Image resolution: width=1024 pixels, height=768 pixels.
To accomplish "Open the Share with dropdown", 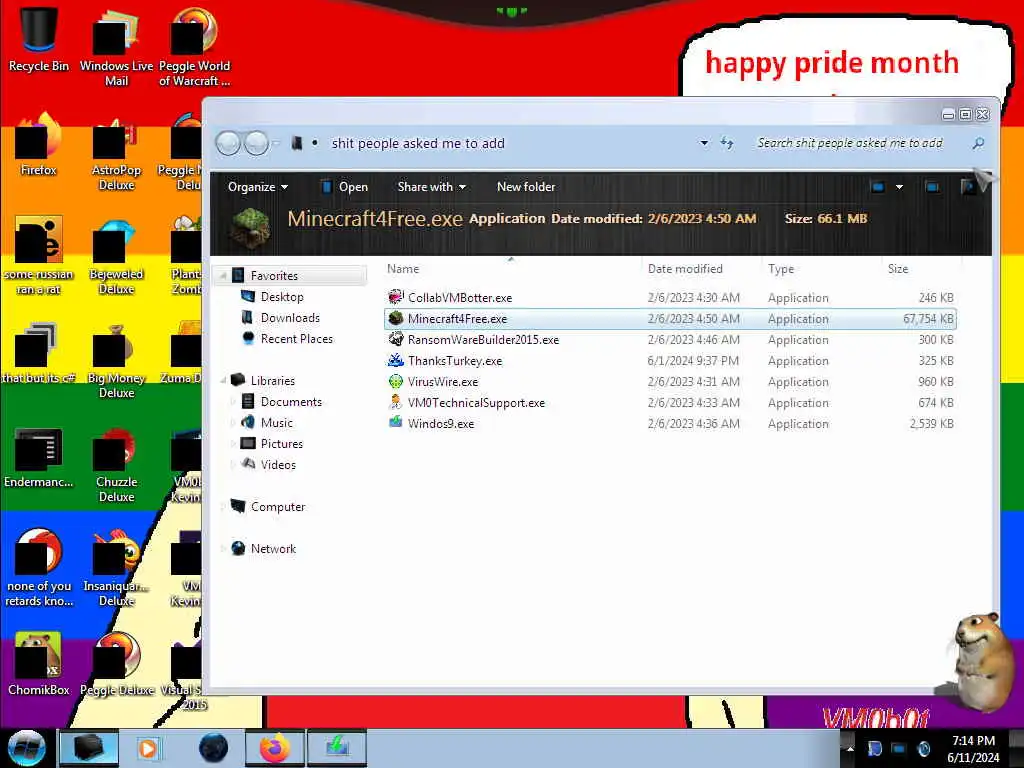I will (432, 187).
